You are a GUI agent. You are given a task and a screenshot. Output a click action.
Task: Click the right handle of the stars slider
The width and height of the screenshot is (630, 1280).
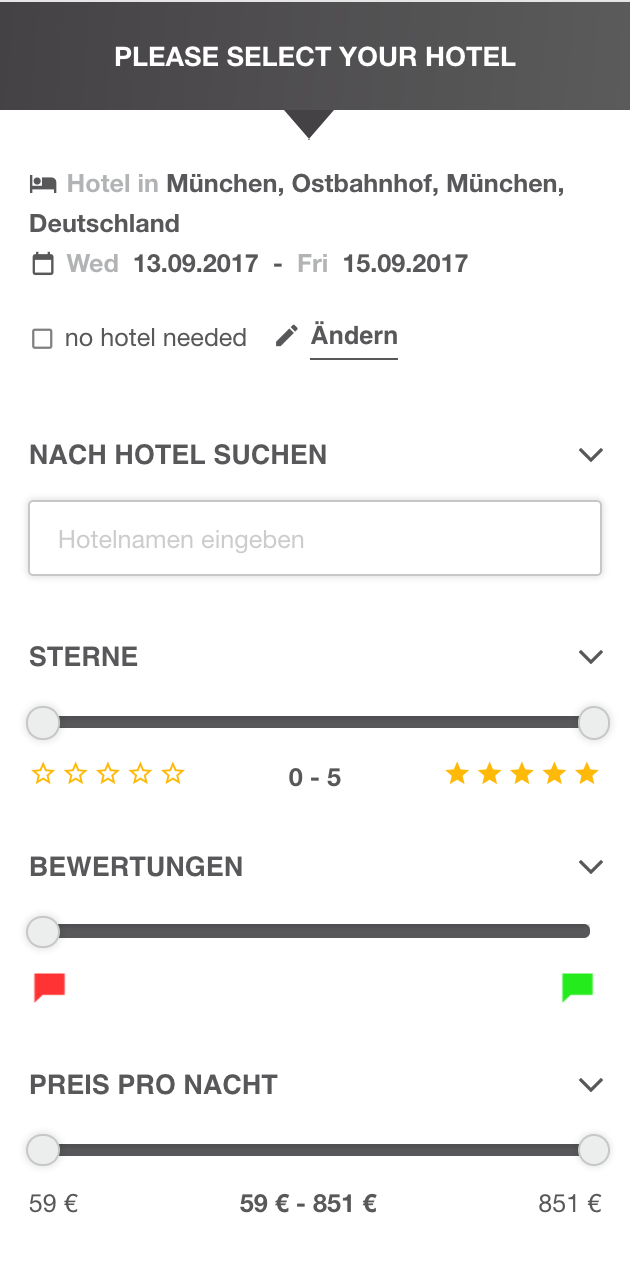594,722
